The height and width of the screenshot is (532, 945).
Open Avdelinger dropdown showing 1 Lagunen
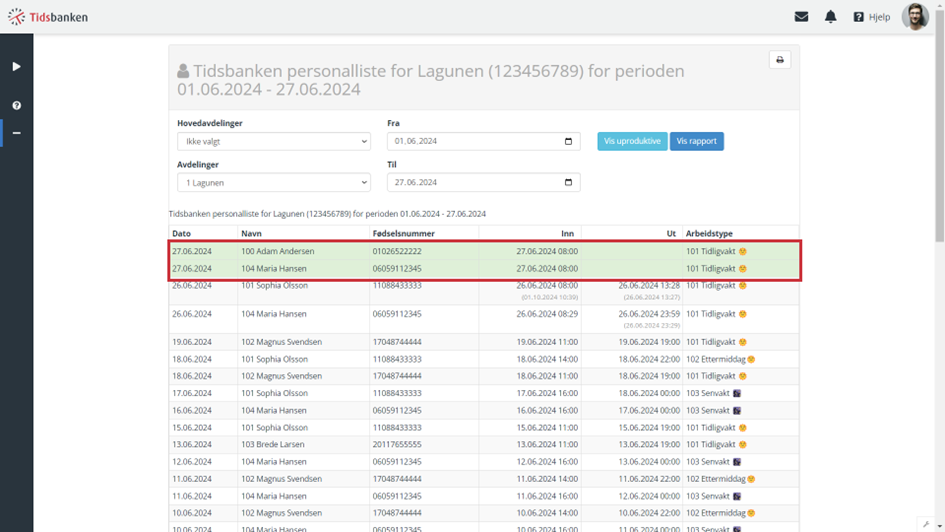click(274, 183)
